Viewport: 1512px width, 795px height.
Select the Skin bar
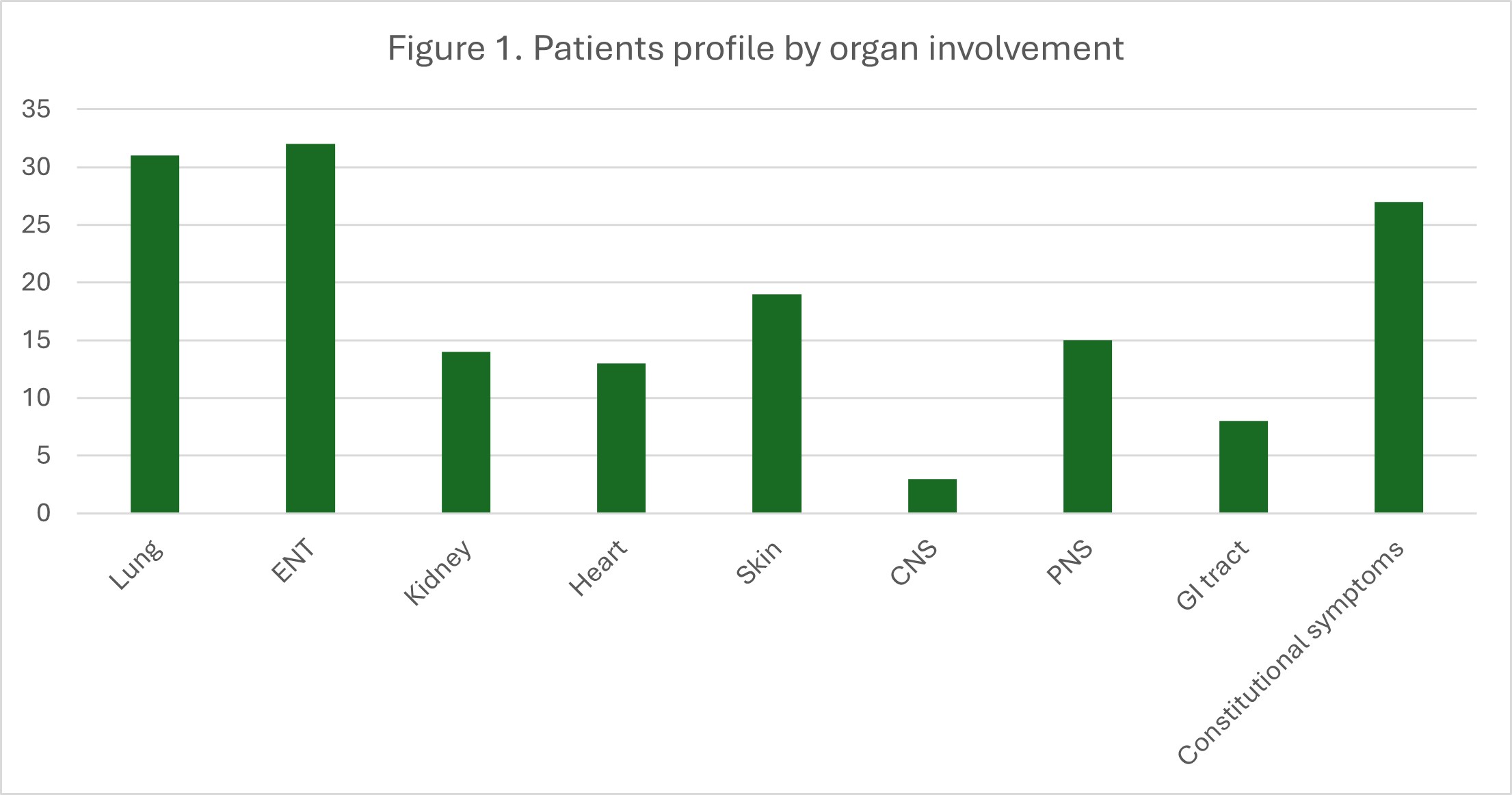point(776,404)
